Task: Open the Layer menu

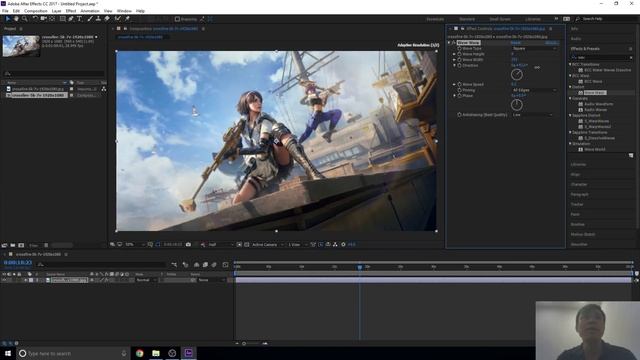Action: click(56, 11)
